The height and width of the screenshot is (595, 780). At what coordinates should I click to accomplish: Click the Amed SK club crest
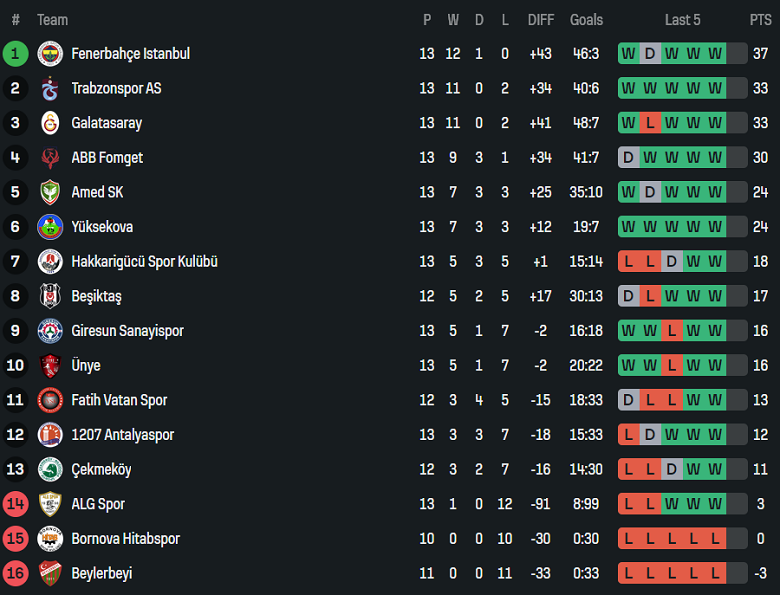(x=50, y=192)
